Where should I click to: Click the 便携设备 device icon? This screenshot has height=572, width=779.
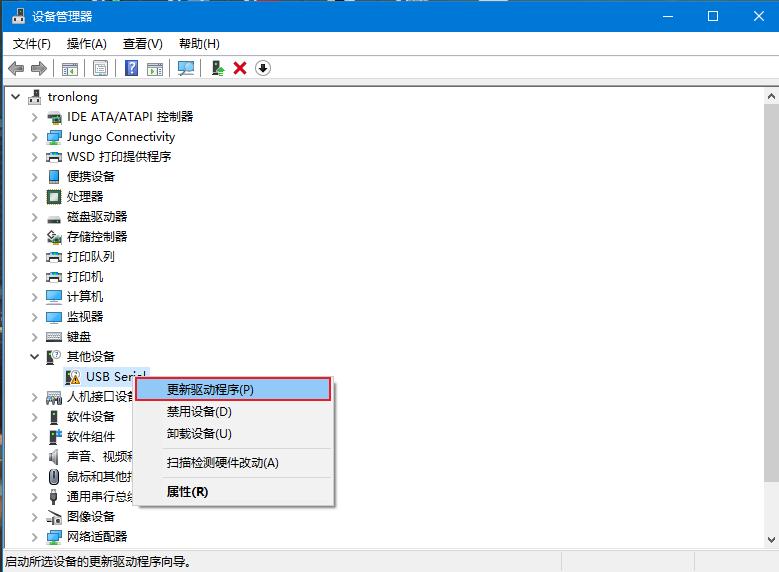point(54,177)
